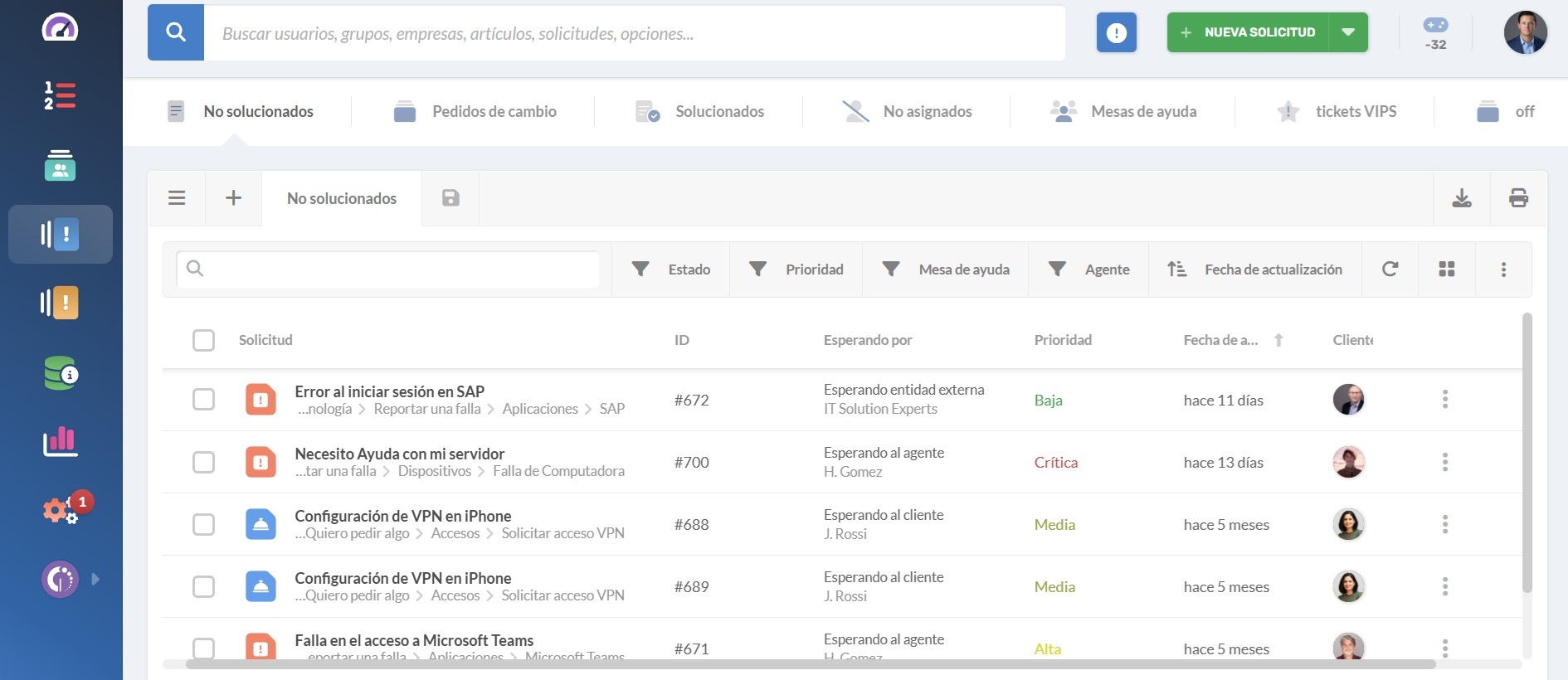
Task: Click the incident icon of request #672
Action: pos(261,400)
